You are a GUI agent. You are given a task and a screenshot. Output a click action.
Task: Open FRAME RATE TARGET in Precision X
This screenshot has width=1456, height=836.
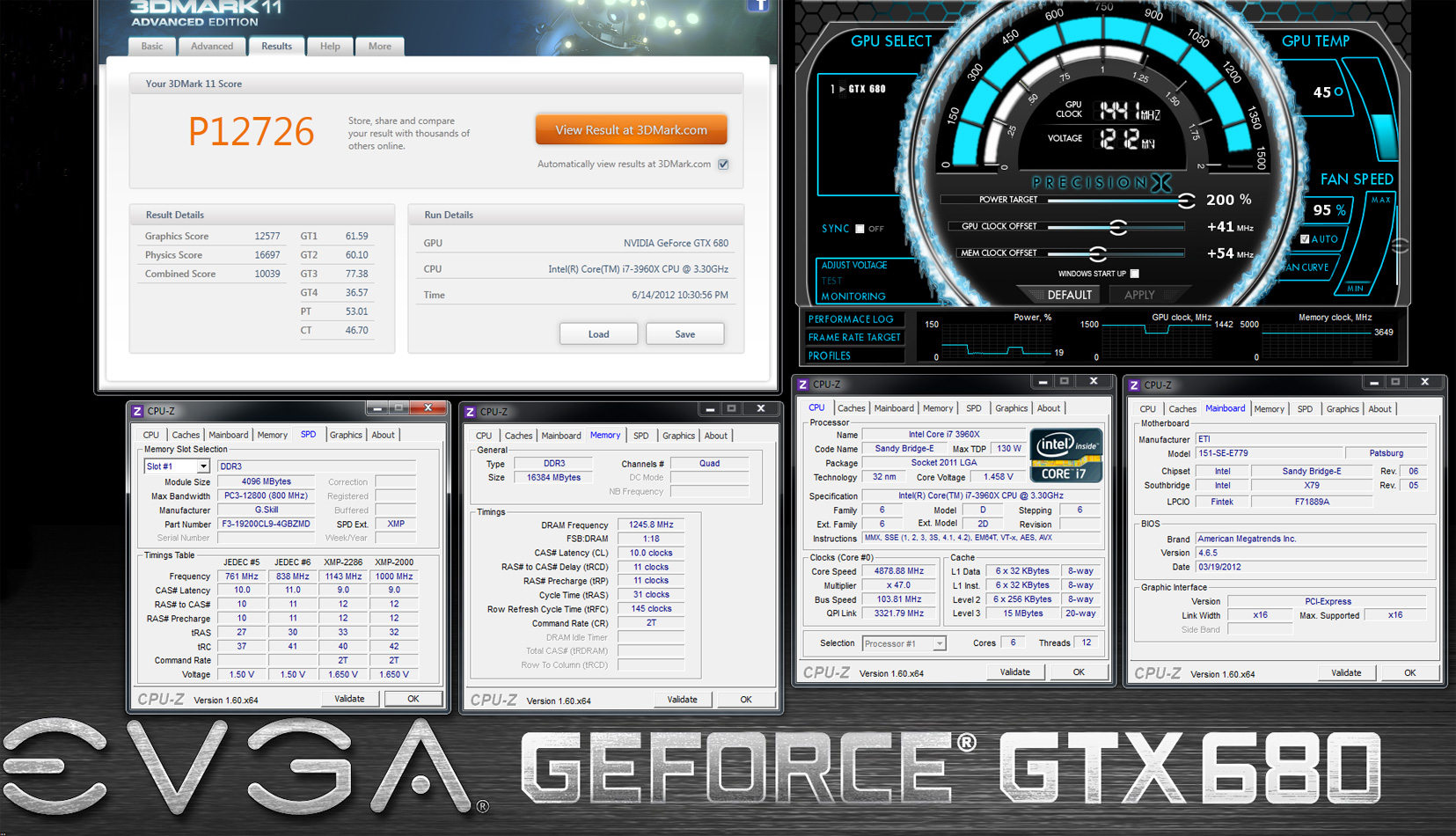(854, 337)
